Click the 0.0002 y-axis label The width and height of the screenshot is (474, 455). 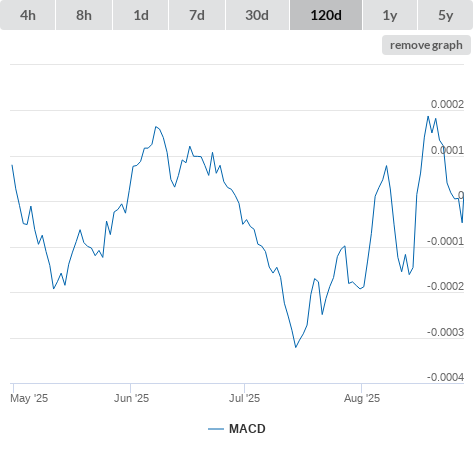coord(447,104)
